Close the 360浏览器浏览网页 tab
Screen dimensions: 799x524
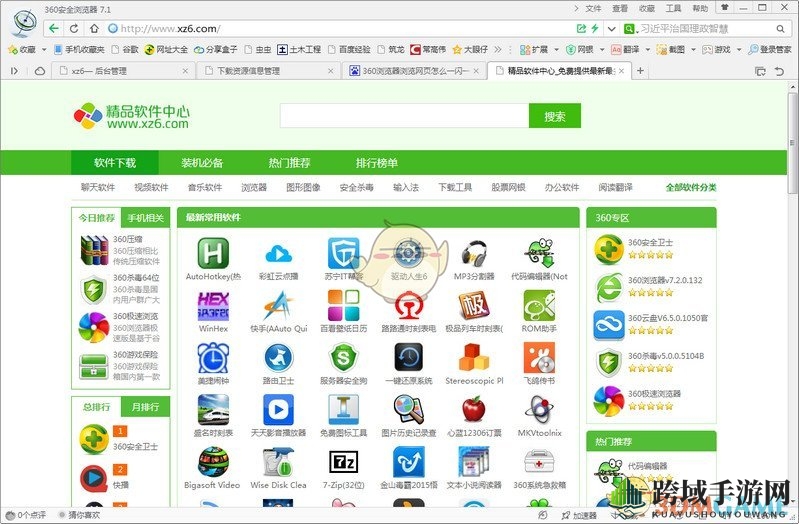click(x=476, y=71)
